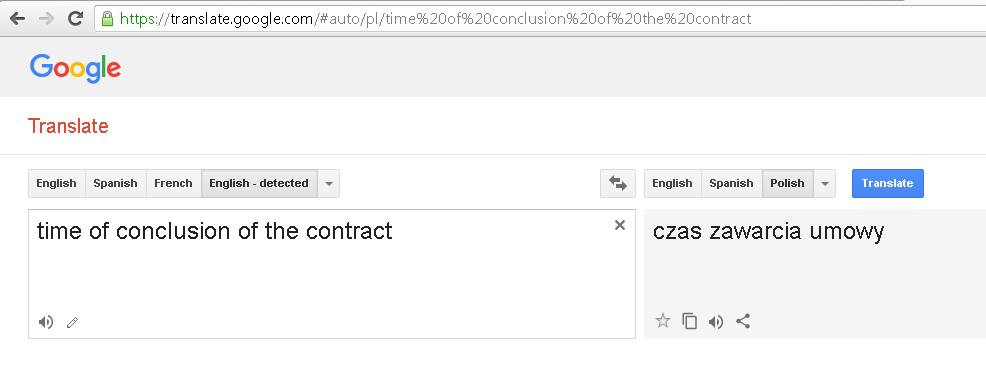Click the blue Translate button
The image size is (986, 382).
click(x=887, y=183)
